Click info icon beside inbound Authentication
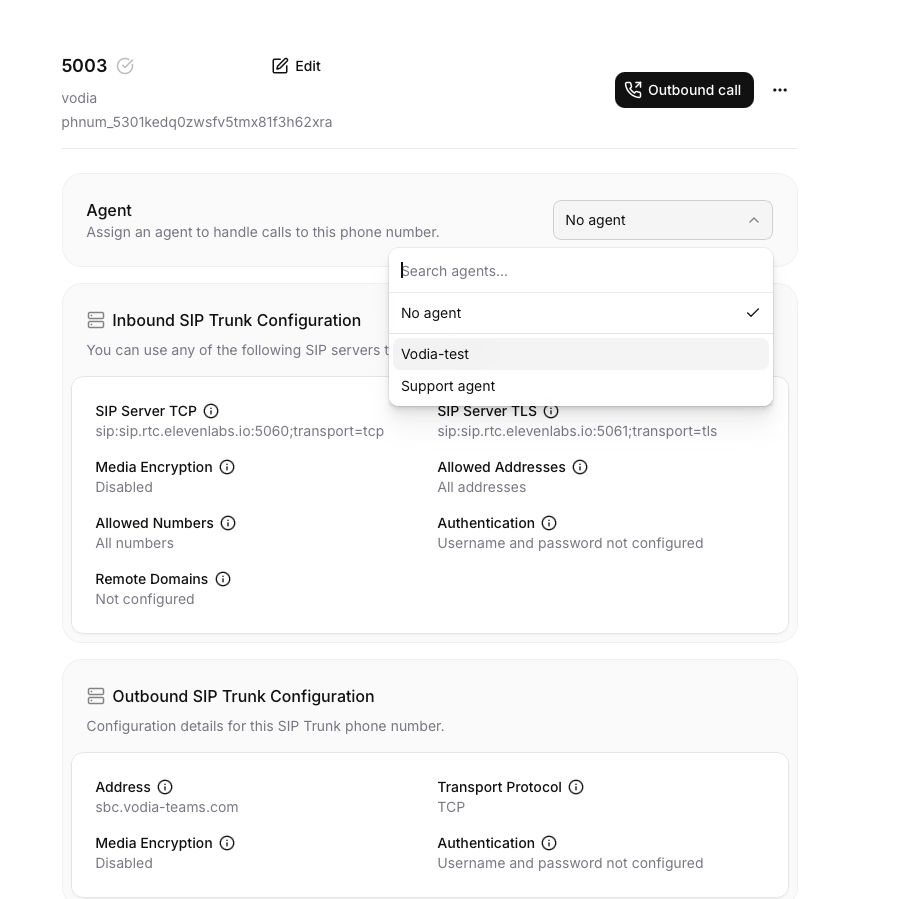This screenshot has width=923, height=899. (549, 523)
